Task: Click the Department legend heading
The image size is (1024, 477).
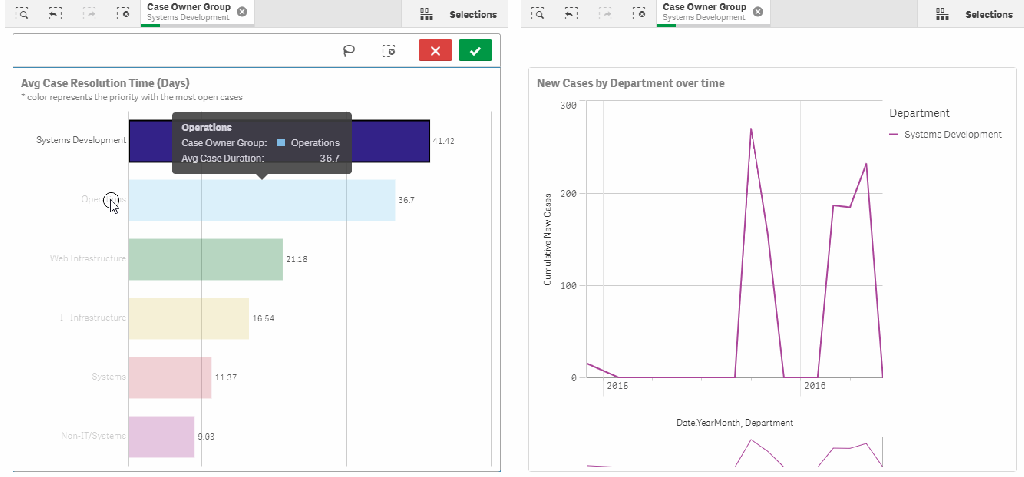Action: [919, 113]
